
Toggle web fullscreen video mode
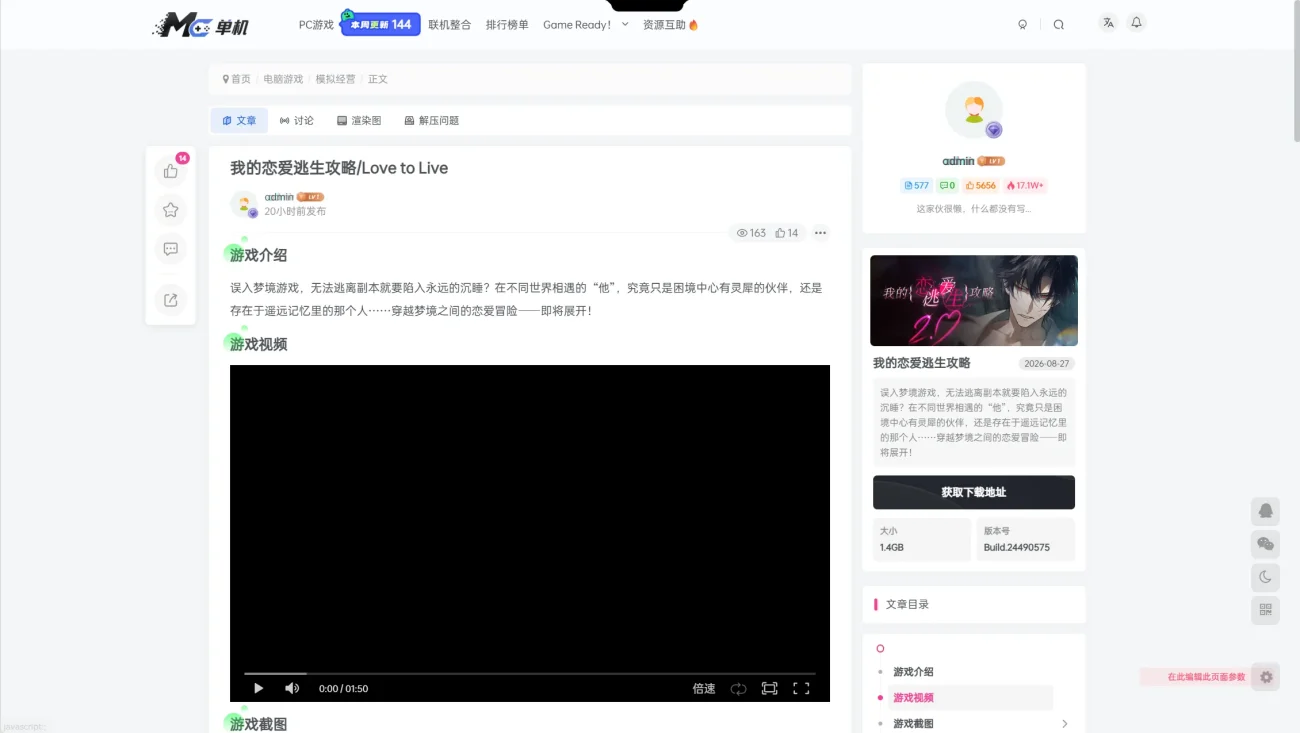(769, 688)
